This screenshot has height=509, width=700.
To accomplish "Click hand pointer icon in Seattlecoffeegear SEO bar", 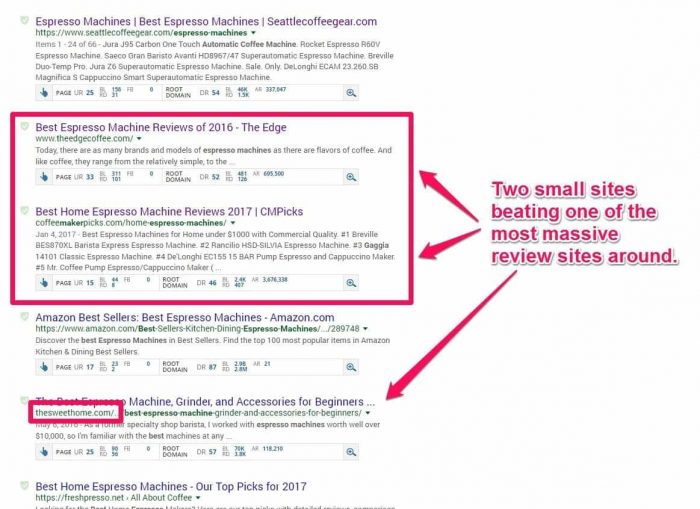I will pyautogui.click(x=44, y=93).
